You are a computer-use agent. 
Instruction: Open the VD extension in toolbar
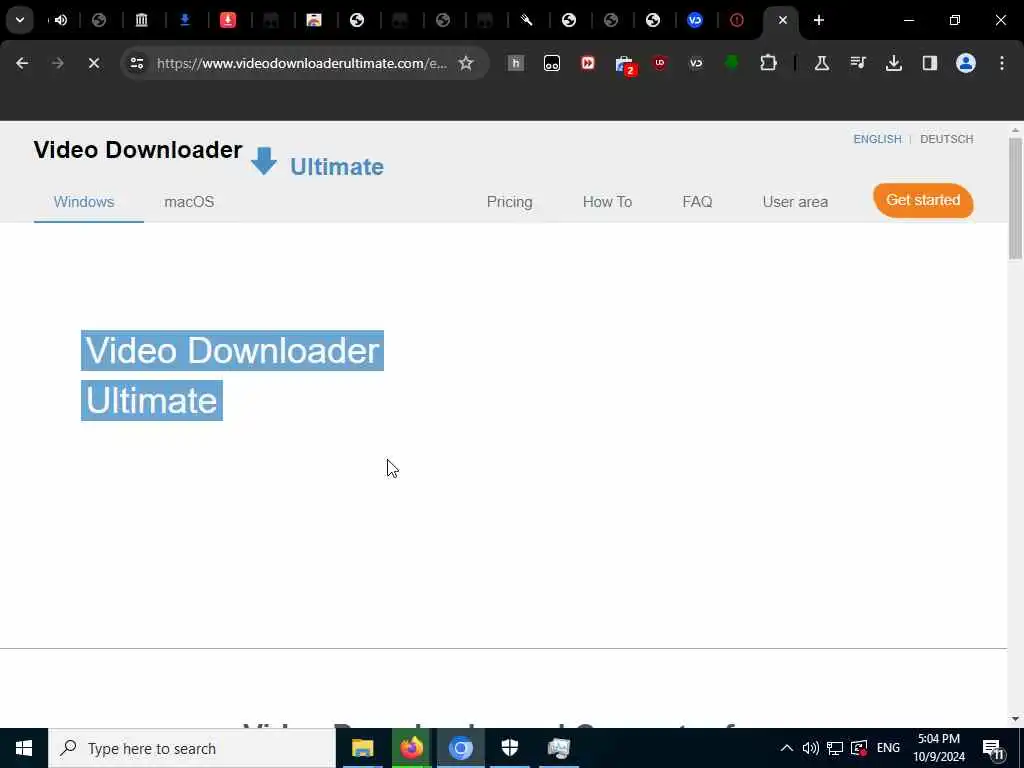696,63
